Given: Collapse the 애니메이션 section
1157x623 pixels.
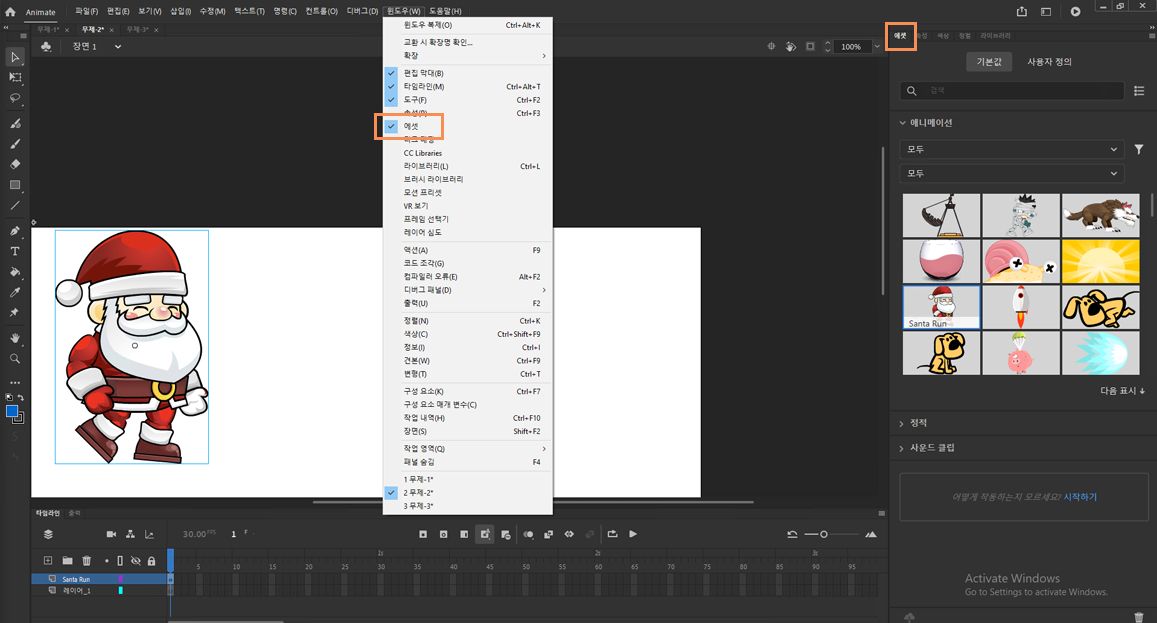Looking at the screenshot, I should pyautogui.click(x=902, y=123).
